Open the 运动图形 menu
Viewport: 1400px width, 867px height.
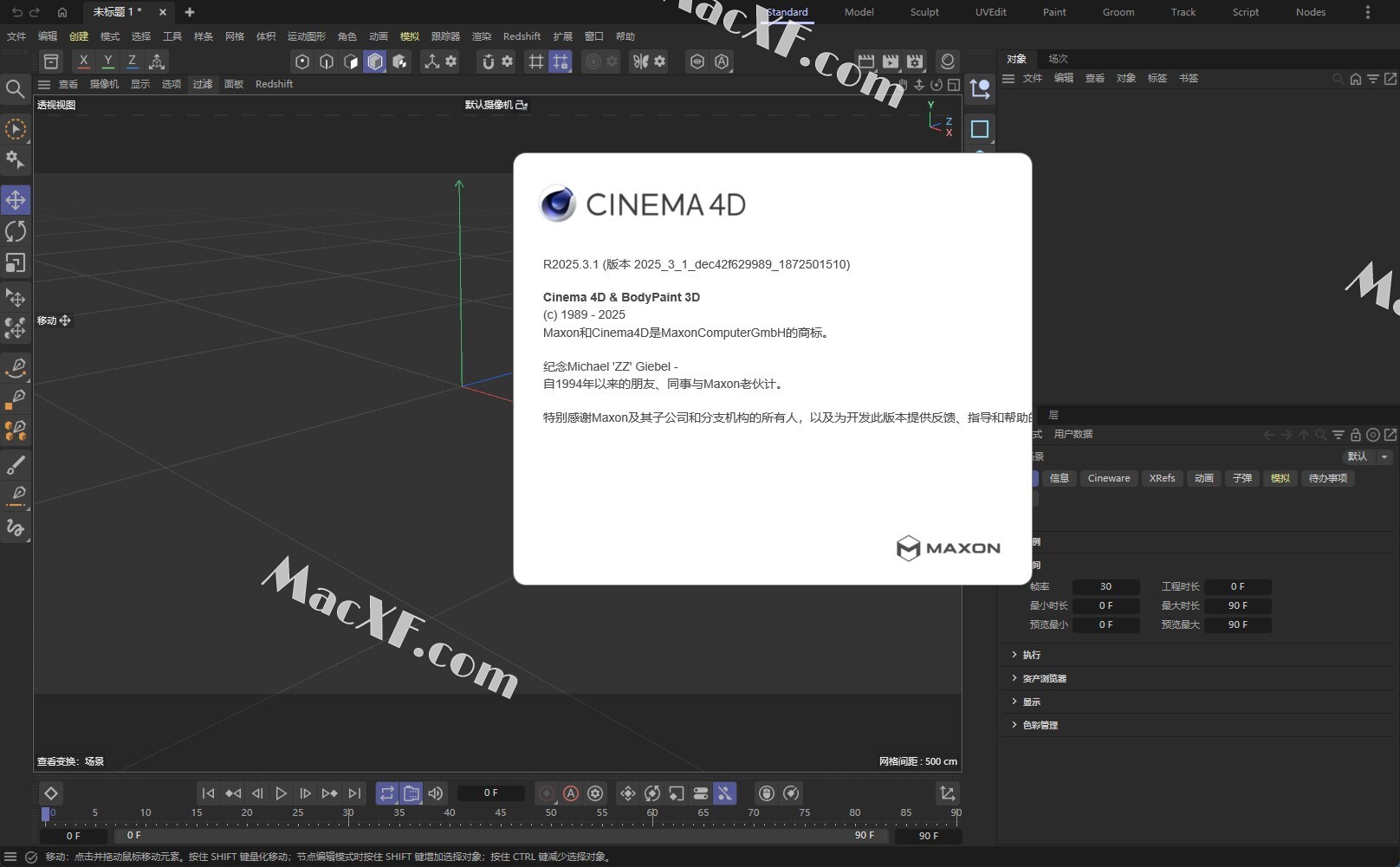tap(307, 36)
